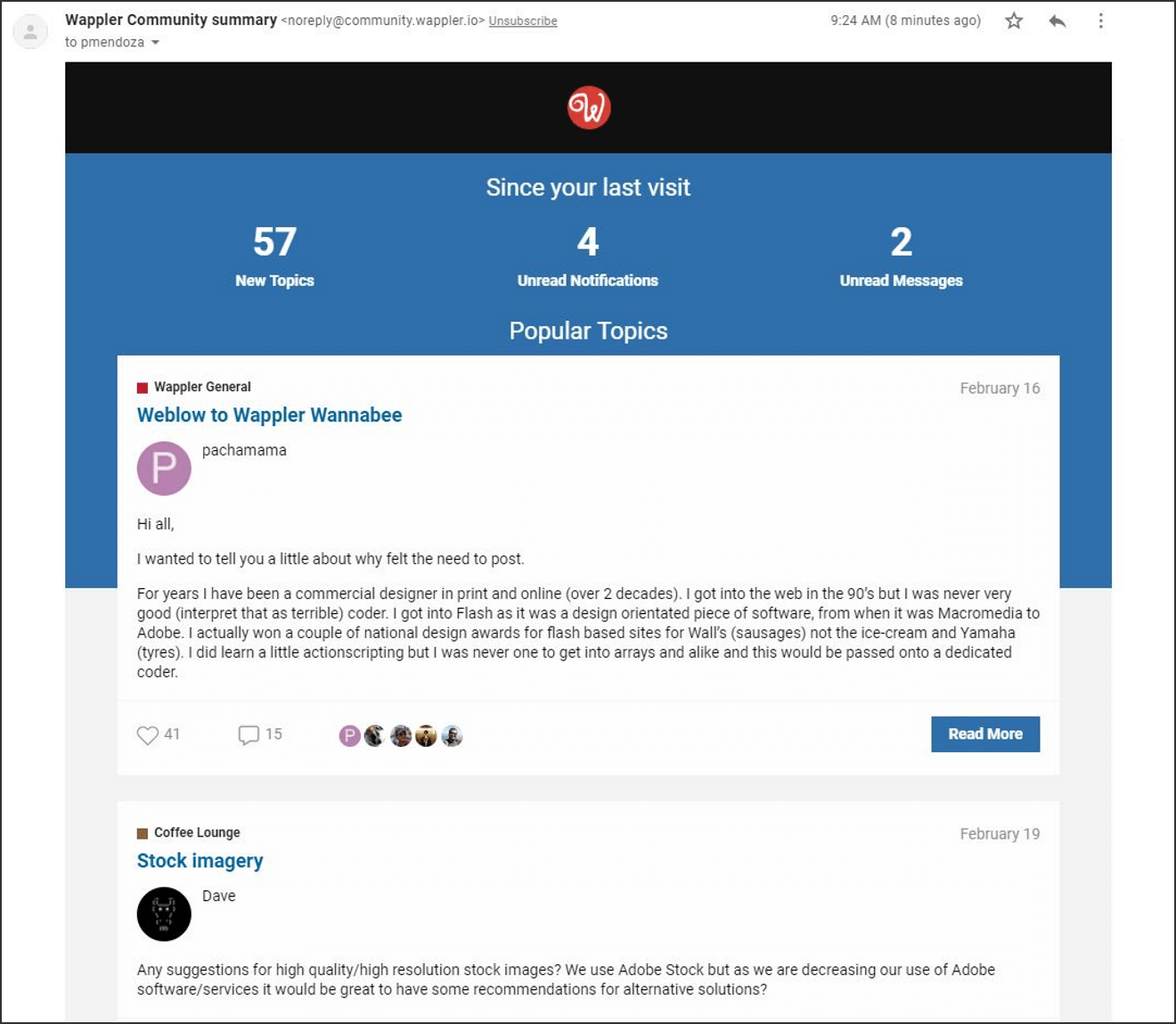Select the Wappler General category label
Screen dimensions: 1176x1024
click(202, 386)
